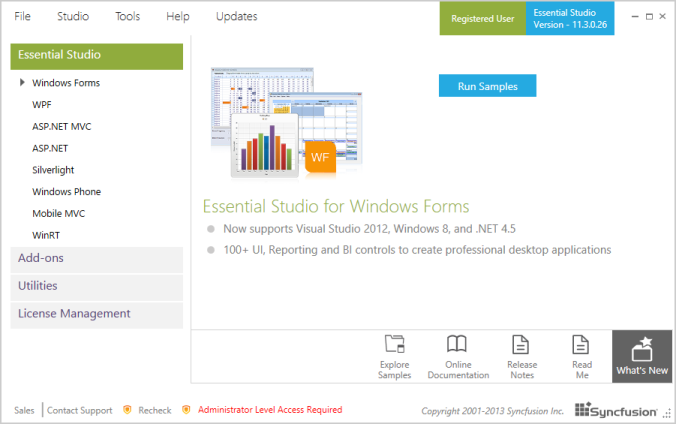Click the Sales link
676x424 pixels.
tap(24, 410)
